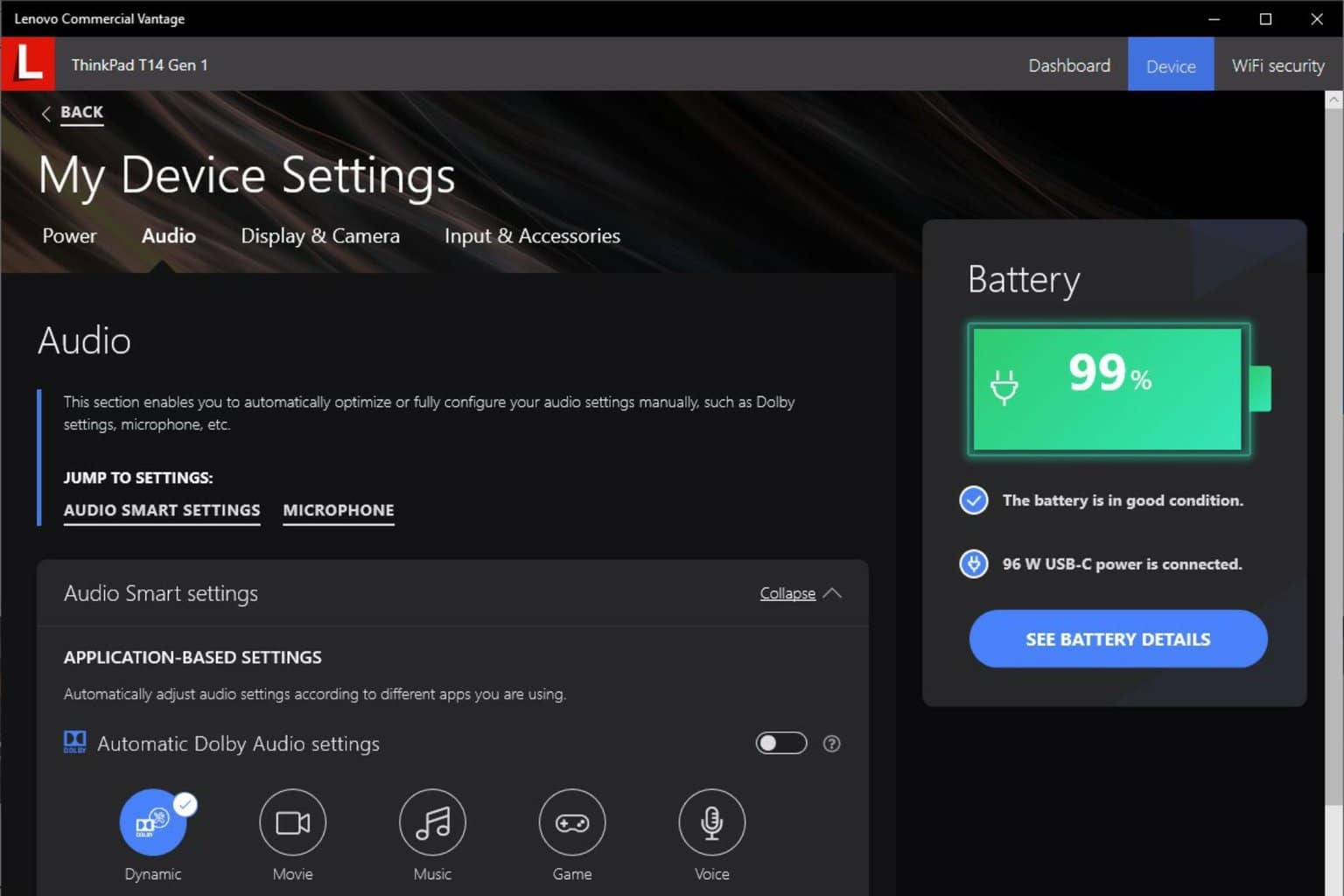Click the battery good condition checkmark icon

974,500
